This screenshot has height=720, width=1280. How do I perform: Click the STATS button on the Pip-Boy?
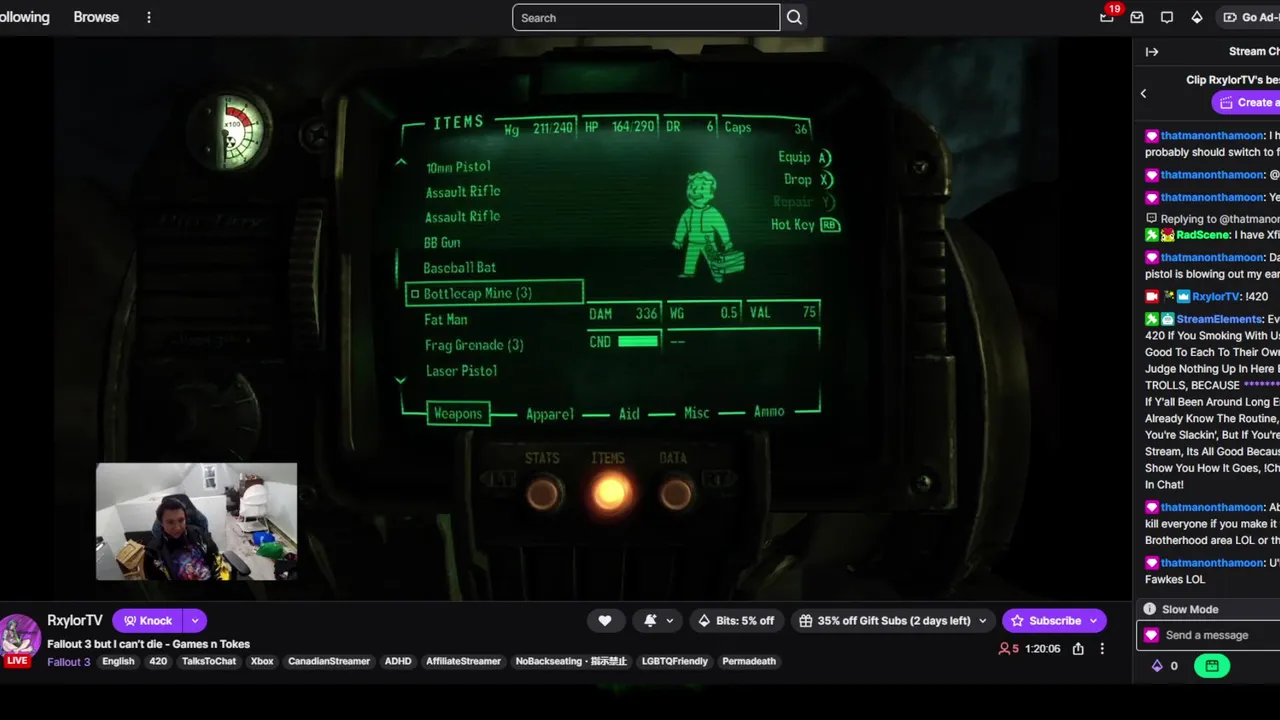click(543, 492)
